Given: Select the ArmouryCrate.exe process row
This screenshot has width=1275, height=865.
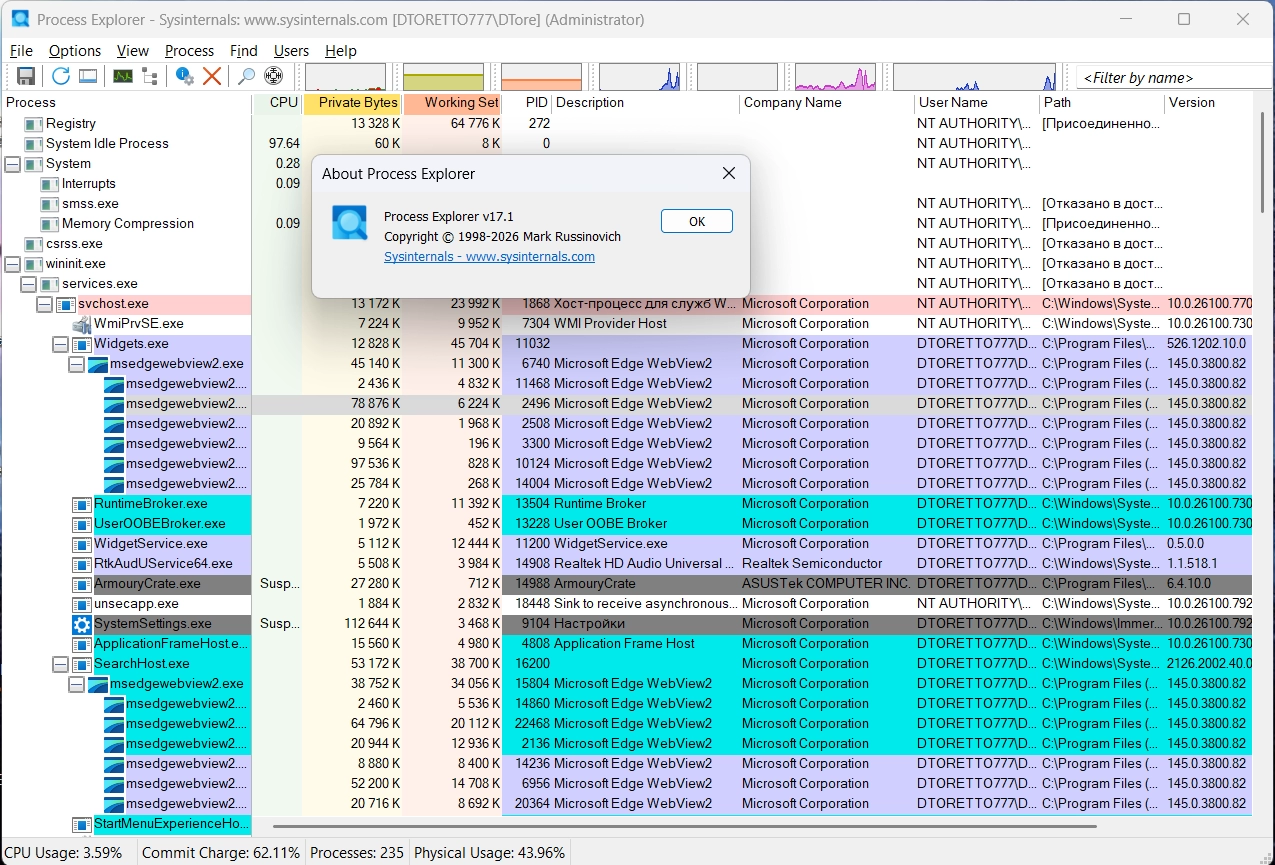Looking at the screenshot, I should 147,584.
